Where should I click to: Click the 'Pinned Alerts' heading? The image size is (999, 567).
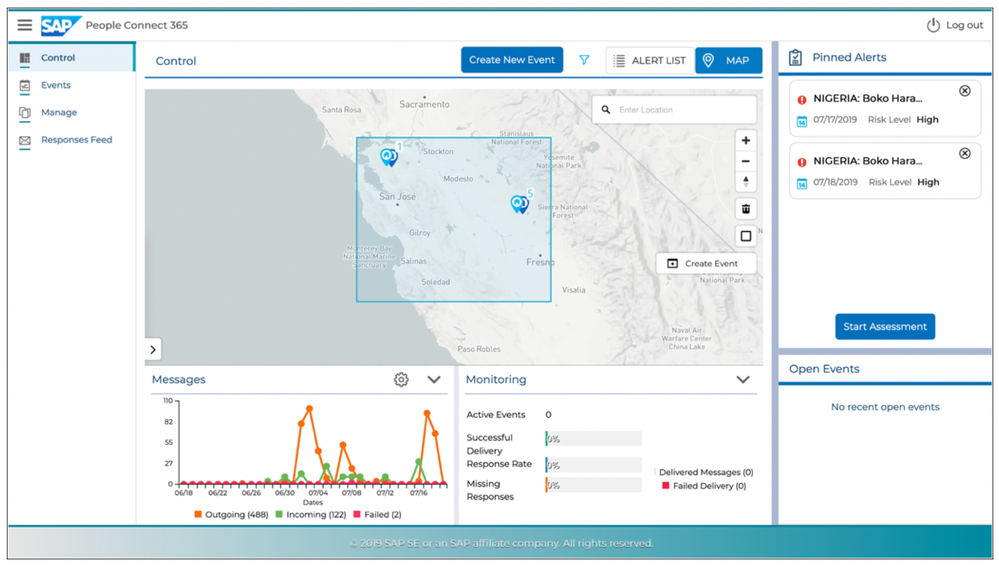click(x=849, y=57)
